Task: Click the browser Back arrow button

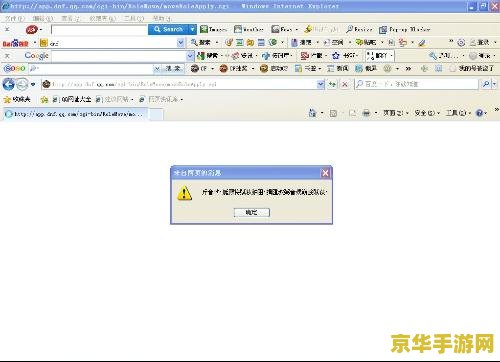Action: pos(8,84)
